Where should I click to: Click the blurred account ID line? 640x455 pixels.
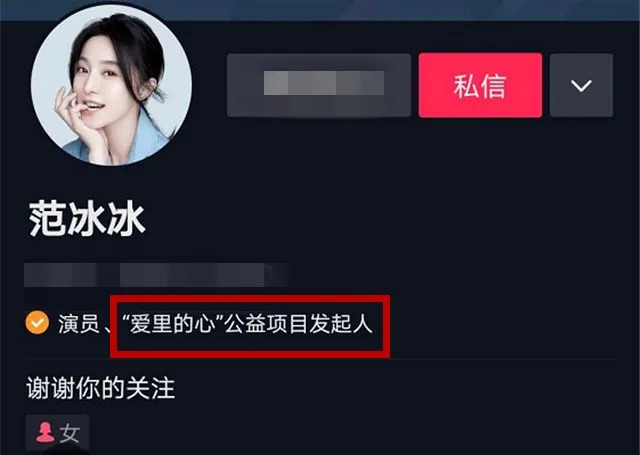157,275
